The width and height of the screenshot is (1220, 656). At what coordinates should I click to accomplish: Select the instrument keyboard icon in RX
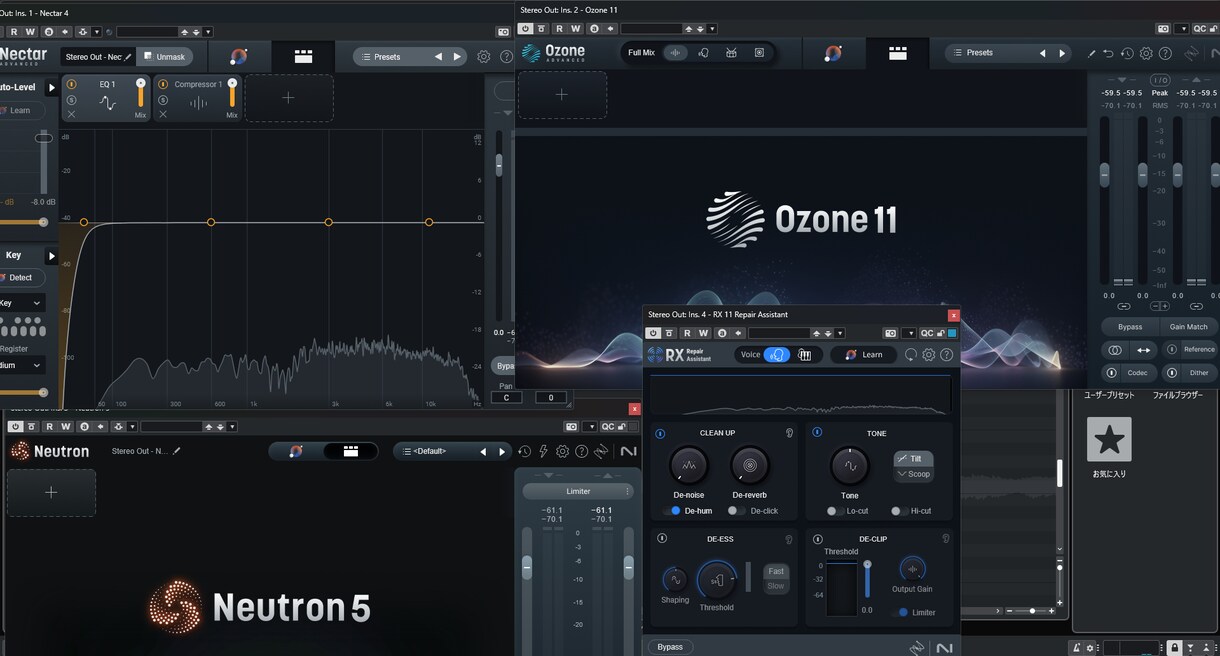coord(805,355)
